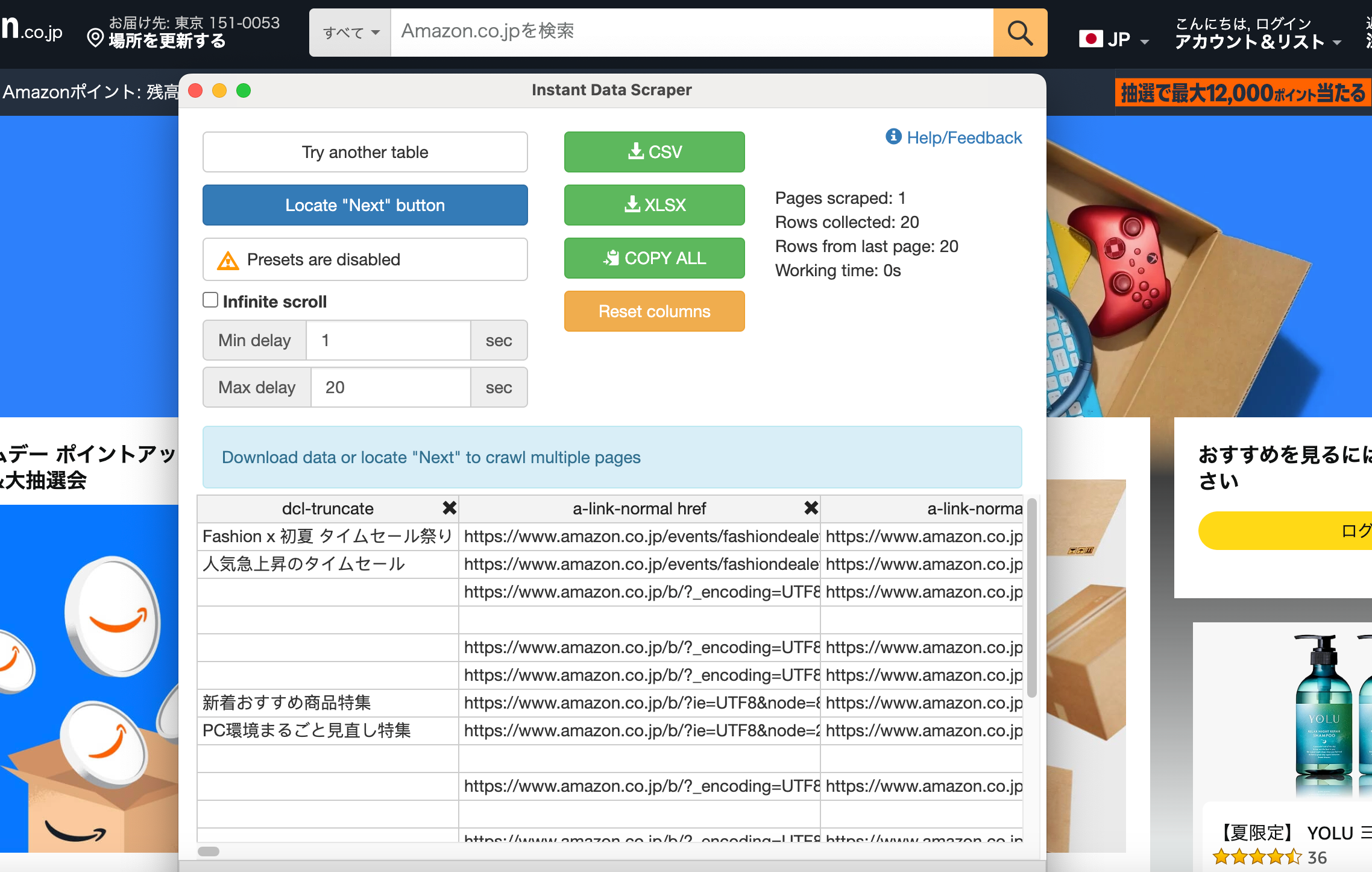1372x872 pixels.
Task: Click the table horizontal scrollbar thumb
Action: click(x=209, y=851)
